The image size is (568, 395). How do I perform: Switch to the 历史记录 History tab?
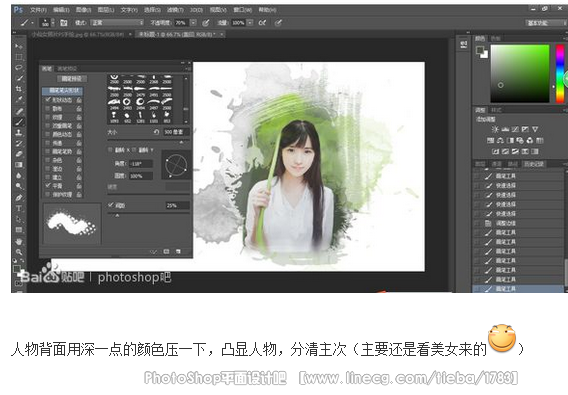[x=533, y=164]
